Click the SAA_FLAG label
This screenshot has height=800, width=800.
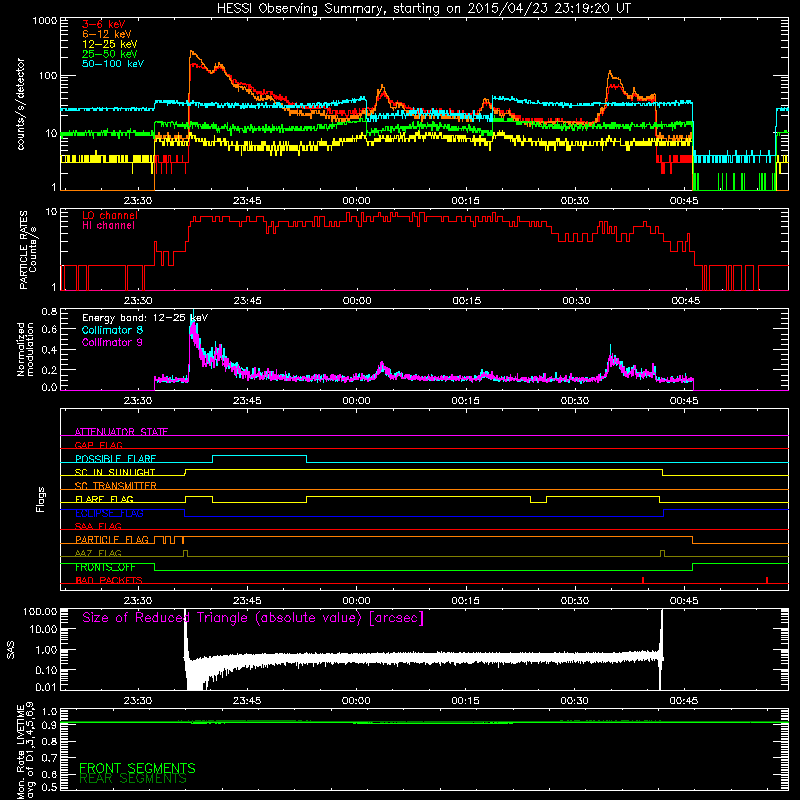pos(98,526)
